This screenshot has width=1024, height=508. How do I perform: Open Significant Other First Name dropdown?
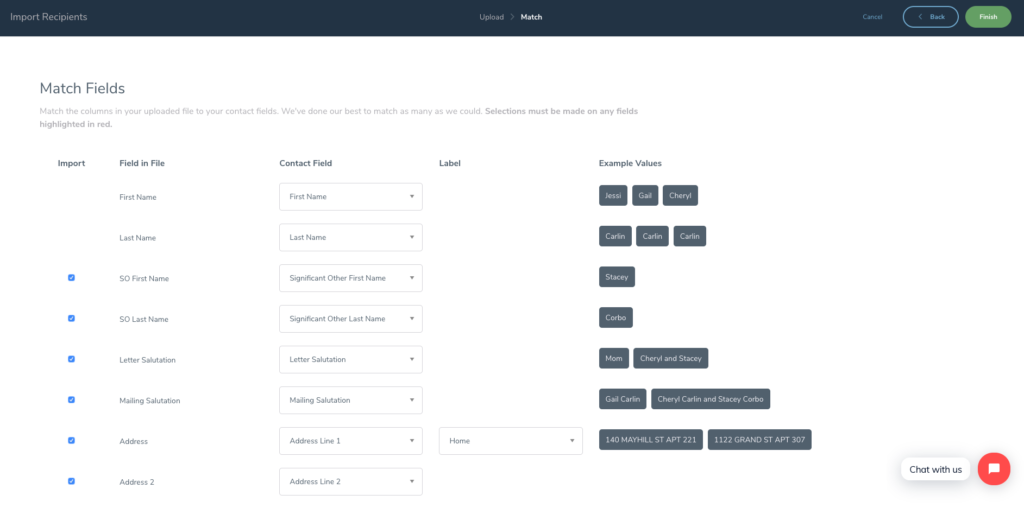click(351, 278)
